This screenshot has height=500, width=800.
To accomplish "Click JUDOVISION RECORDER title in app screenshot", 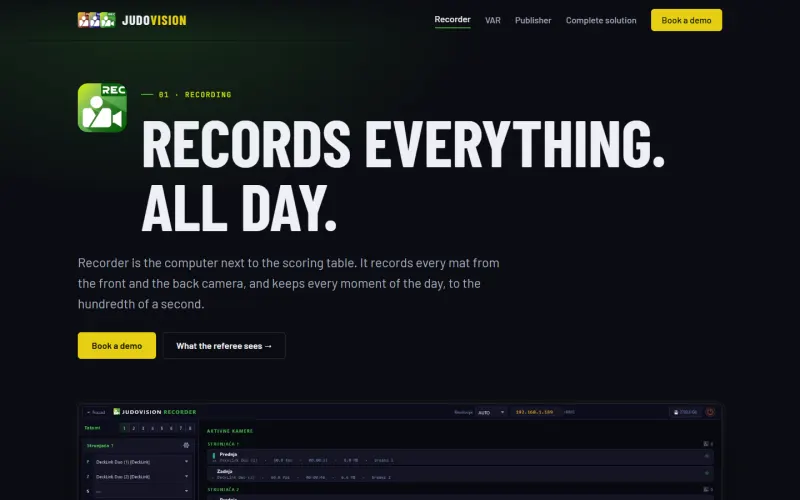I will pos(159,412).
